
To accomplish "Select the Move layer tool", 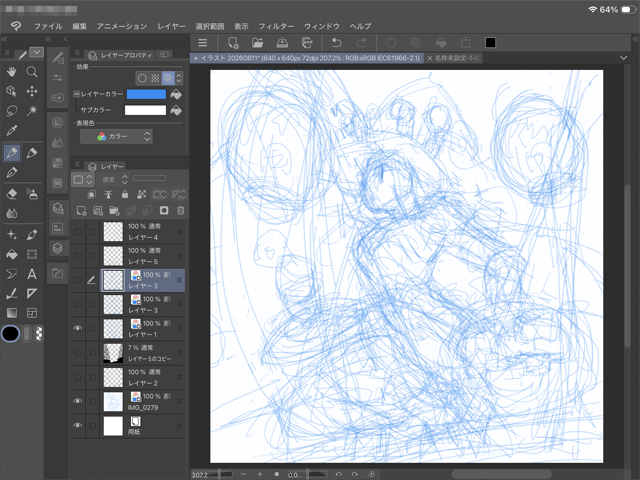I will pyautogui.click(x=32, y=91).
